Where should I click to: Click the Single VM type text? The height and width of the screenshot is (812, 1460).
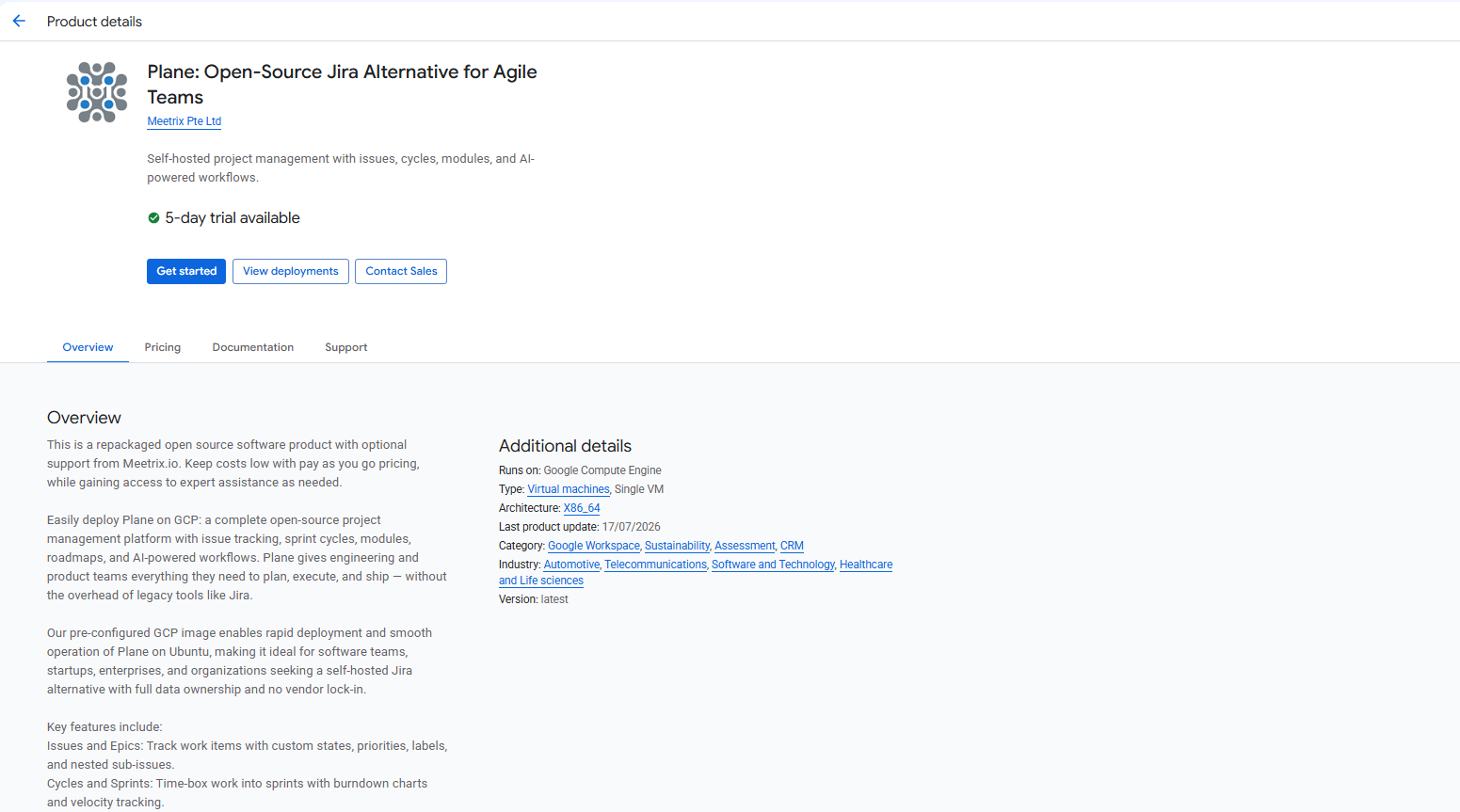tap(639, 489)
